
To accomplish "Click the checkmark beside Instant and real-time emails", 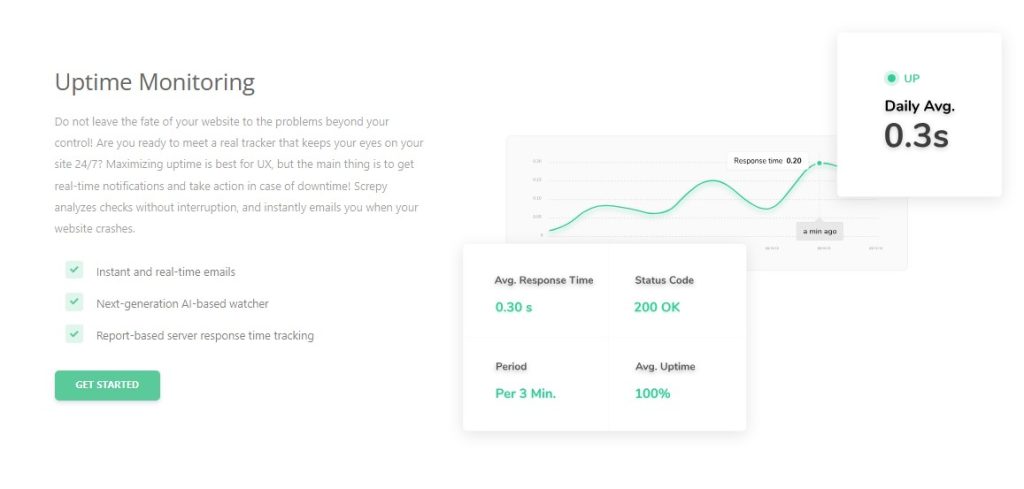I will coord(74,270).
